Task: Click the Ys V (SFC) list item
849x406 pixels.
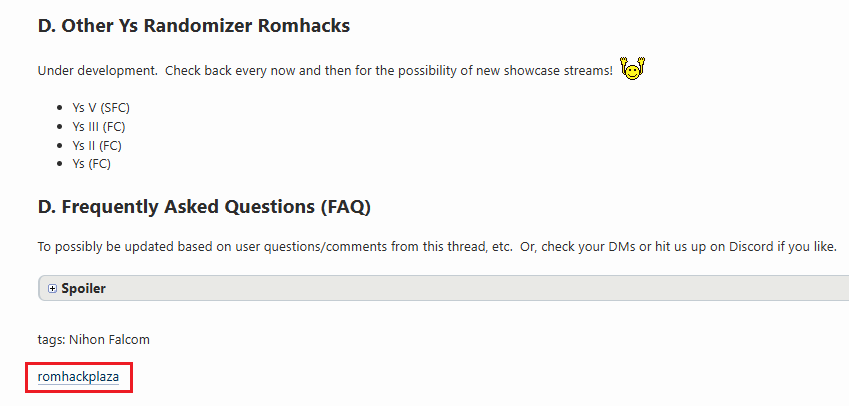Action: 101,107
